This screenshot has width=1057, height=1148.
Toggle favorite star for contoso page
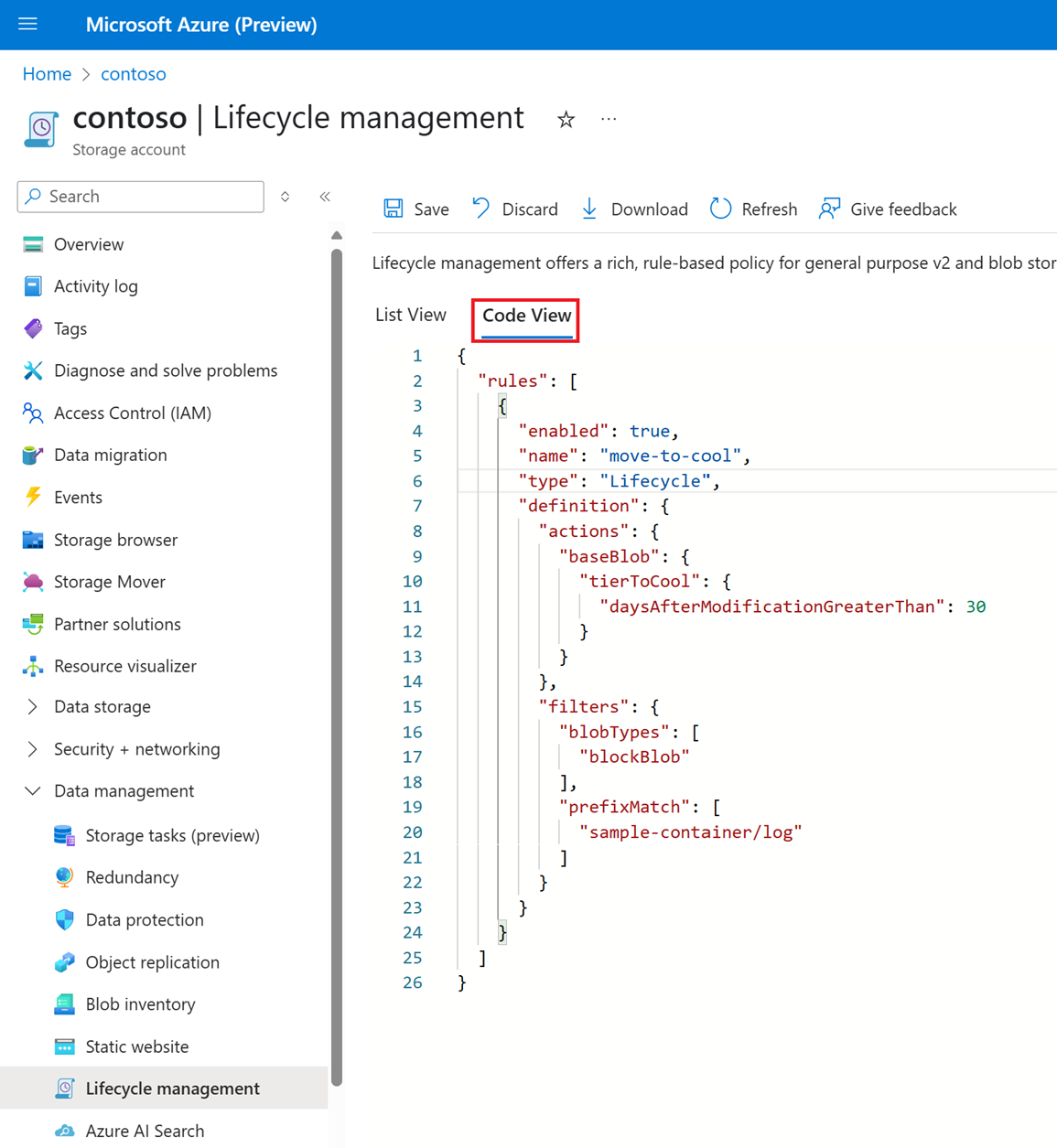coord(566,119)
